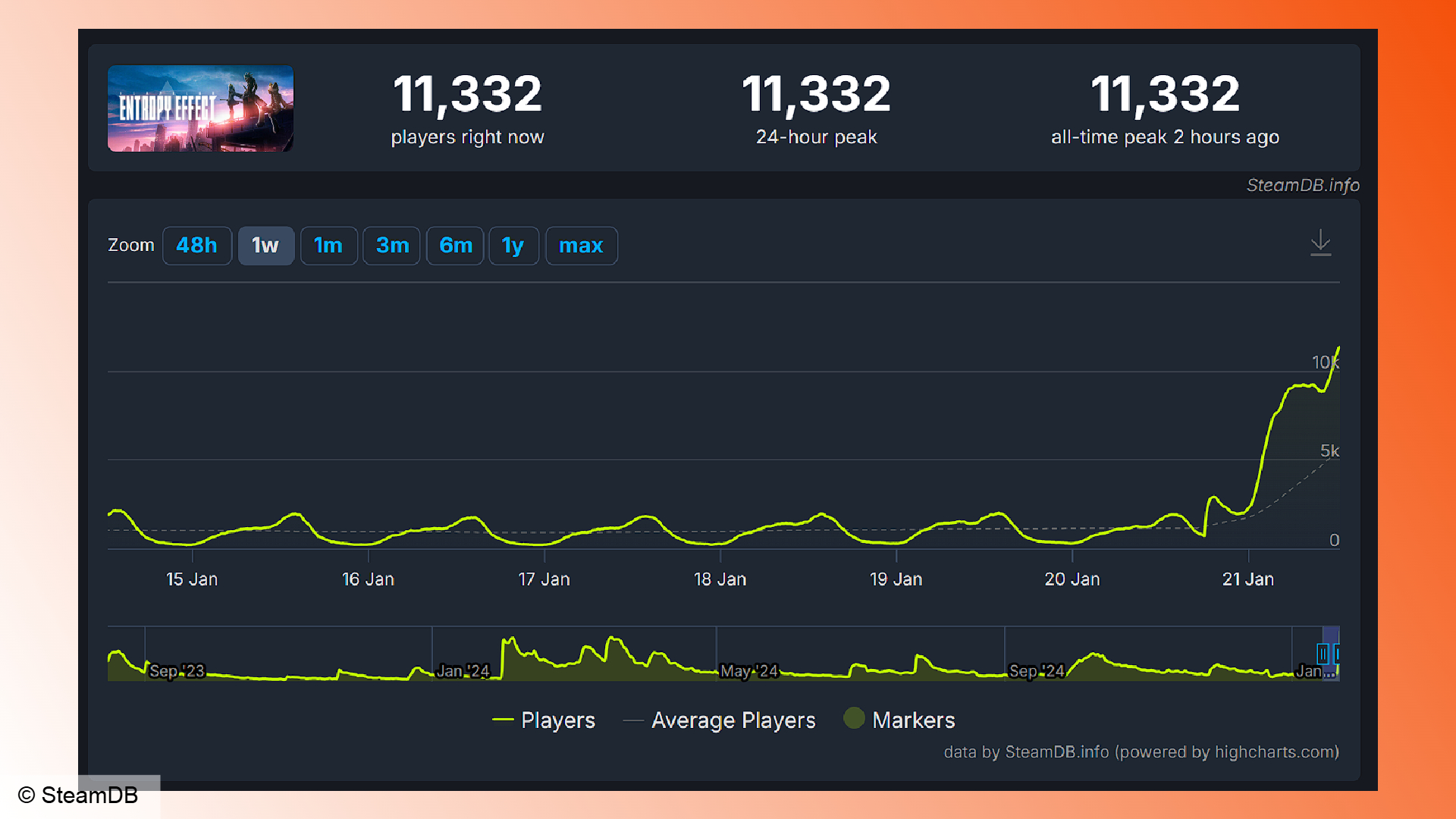This screenshot has width=1456, height=819.
Task: Select the 48h zoom range
Action: pyautogui.click(x=197, y=246)
